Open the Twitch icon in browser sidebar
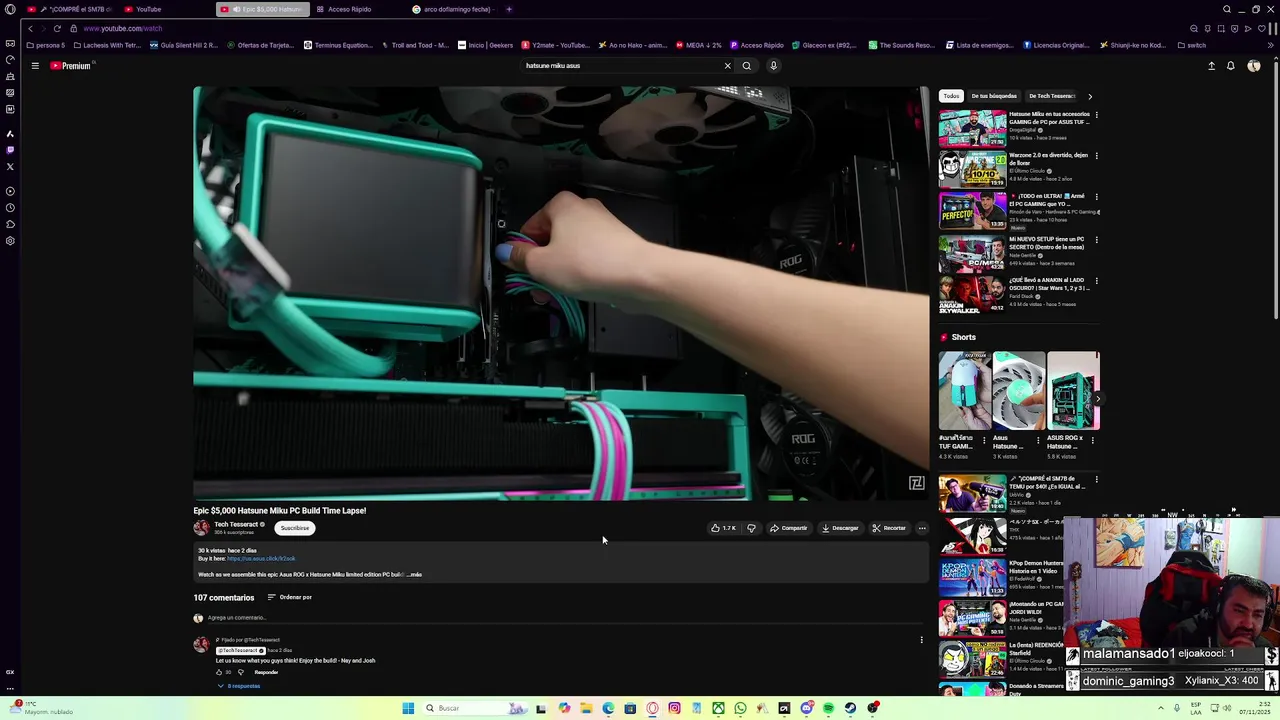The height and width of the screenshot is (720, 1280). (10, 150)
